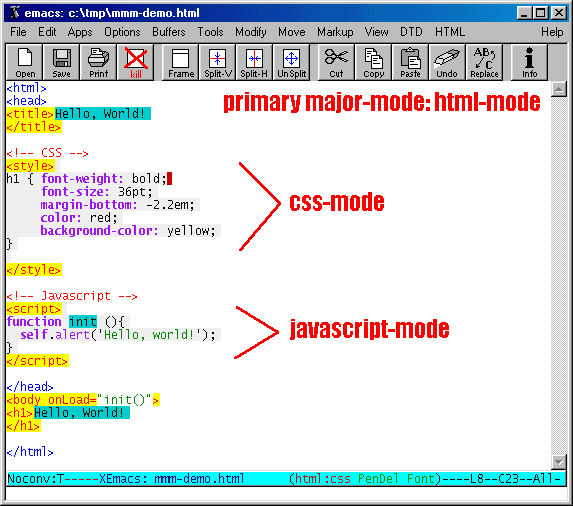Click the <h1> Hello, World! line
The height and width of the screenshot is (506, 573).
[68, 413]
